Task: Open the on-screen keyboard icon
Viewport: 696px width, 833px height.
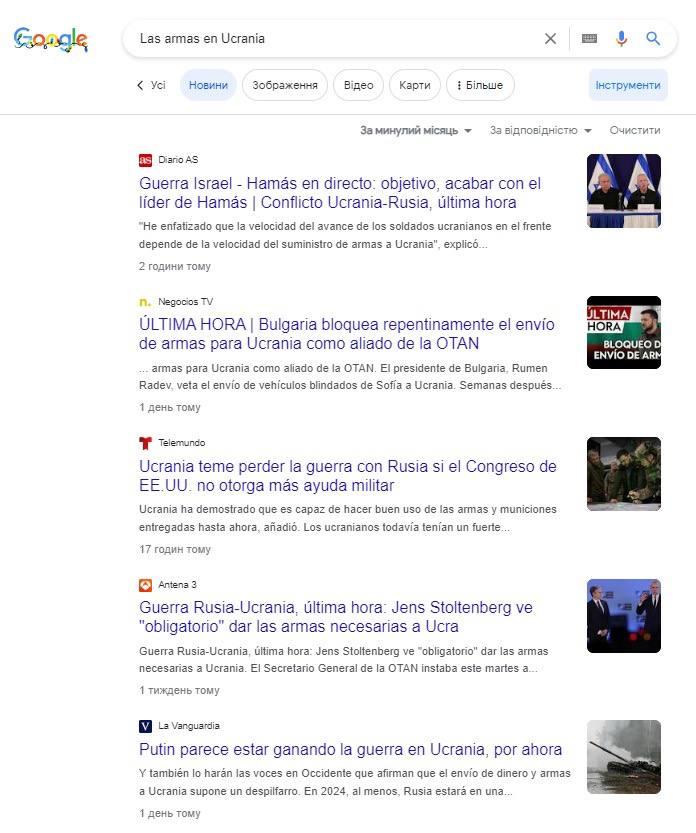Action: coord(589,39)
